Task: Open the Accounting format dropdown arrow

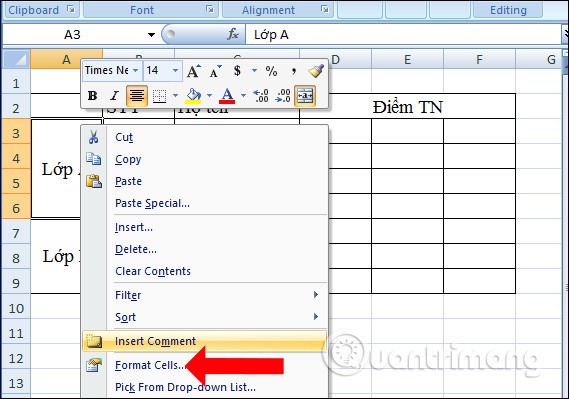Action: 254,70
